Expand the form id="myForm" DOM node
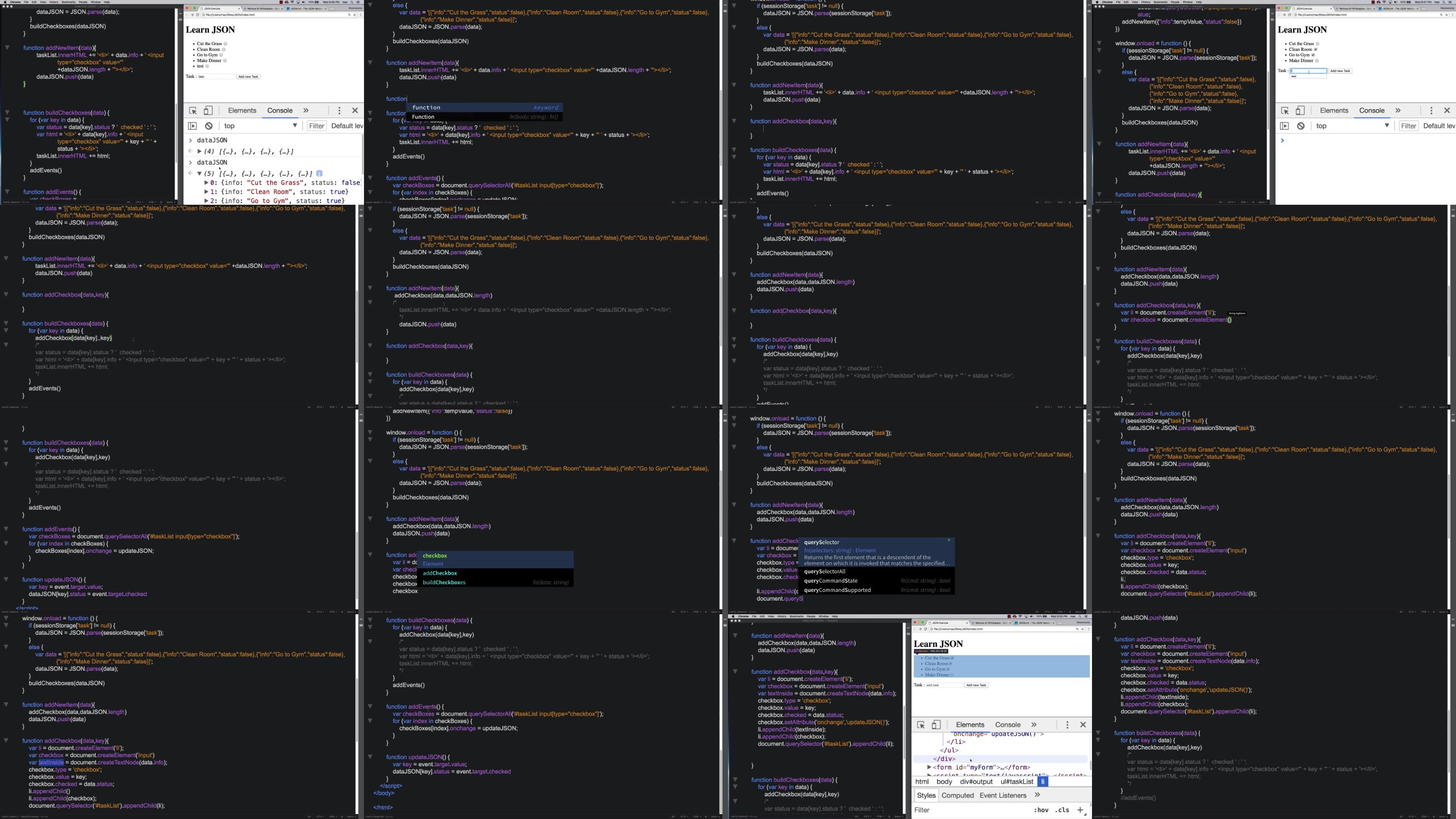1456x819 pixels. pyautogui.click(x=929, y=768)
